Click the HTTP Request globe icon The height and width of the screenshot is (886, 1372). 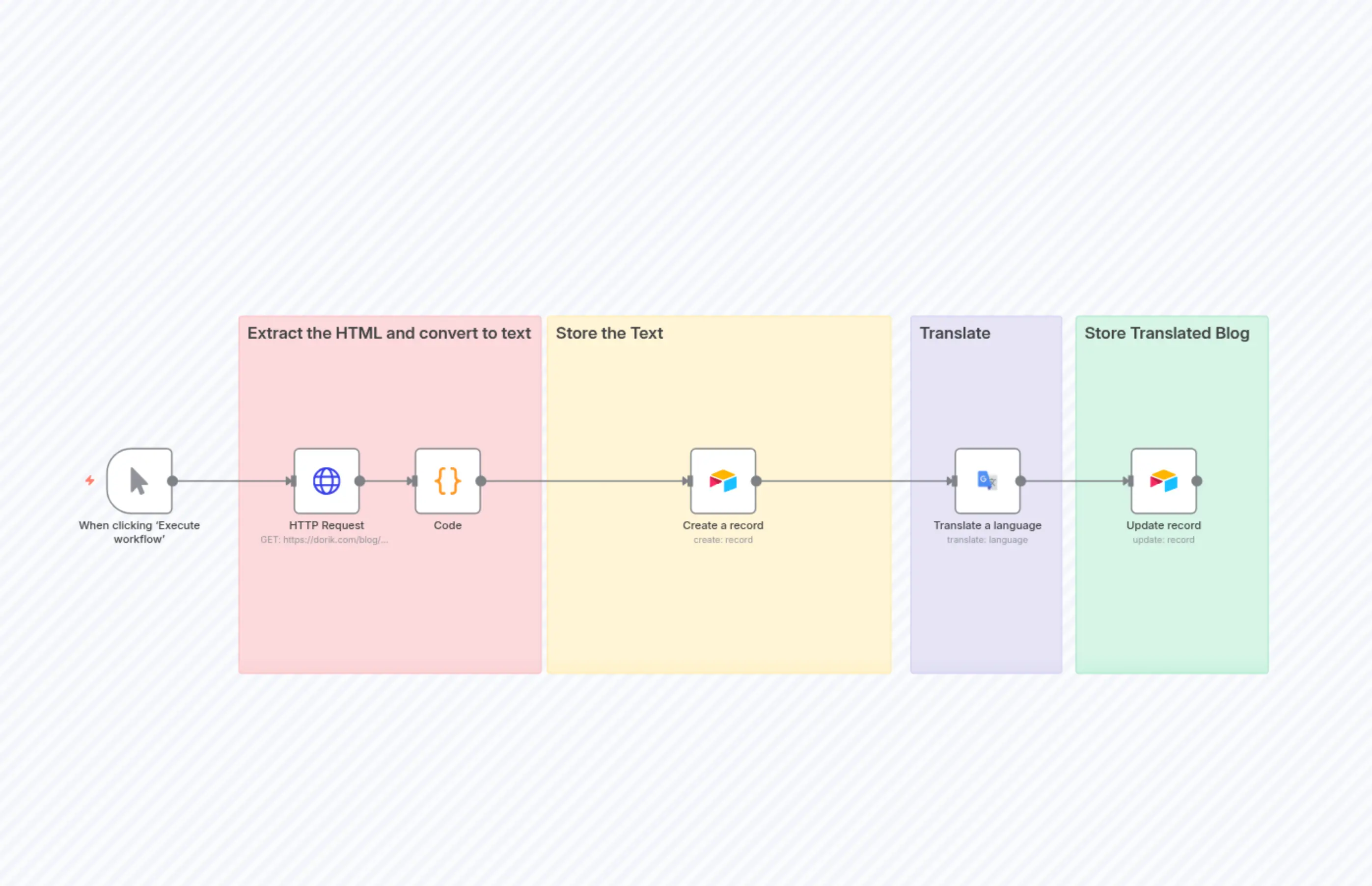point(327,481)
